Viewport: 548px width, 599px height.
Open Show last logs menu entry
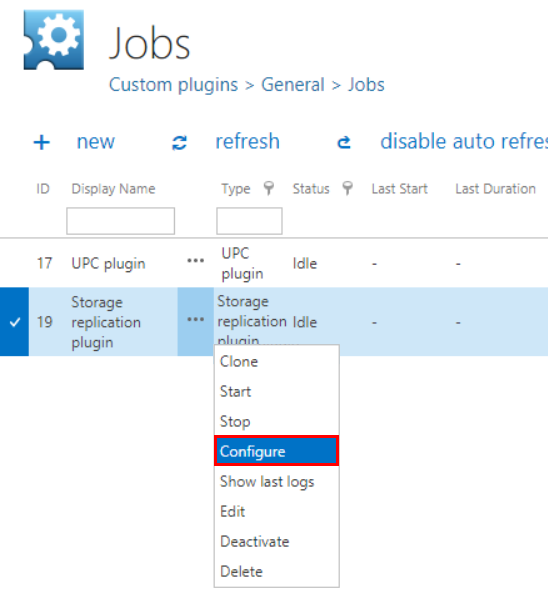point(276,481)
